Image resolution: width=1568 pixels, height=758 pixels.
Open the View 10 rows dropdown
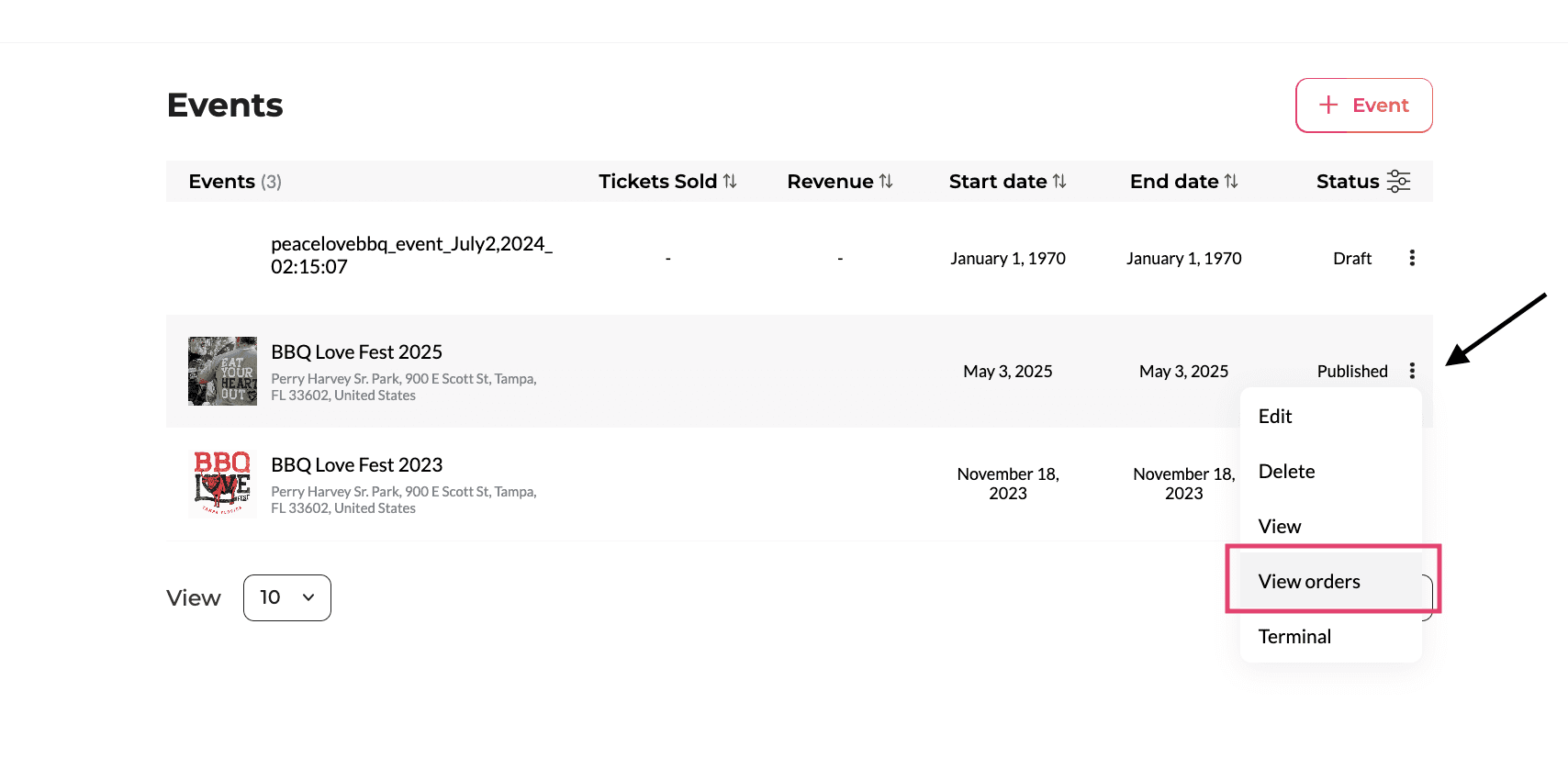click(286, 597)
